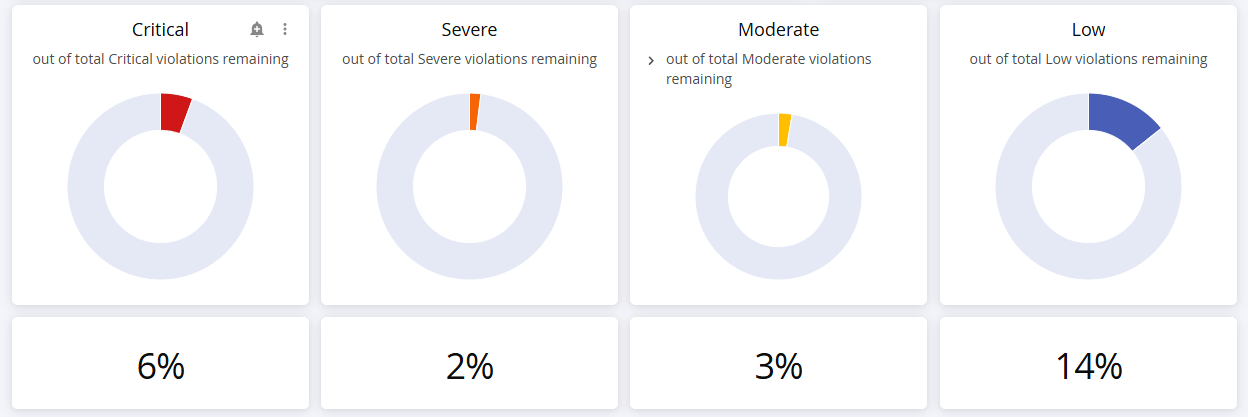Select the Low card title
Viewport: 1248px width, 417px height.
coord(1088,30)
